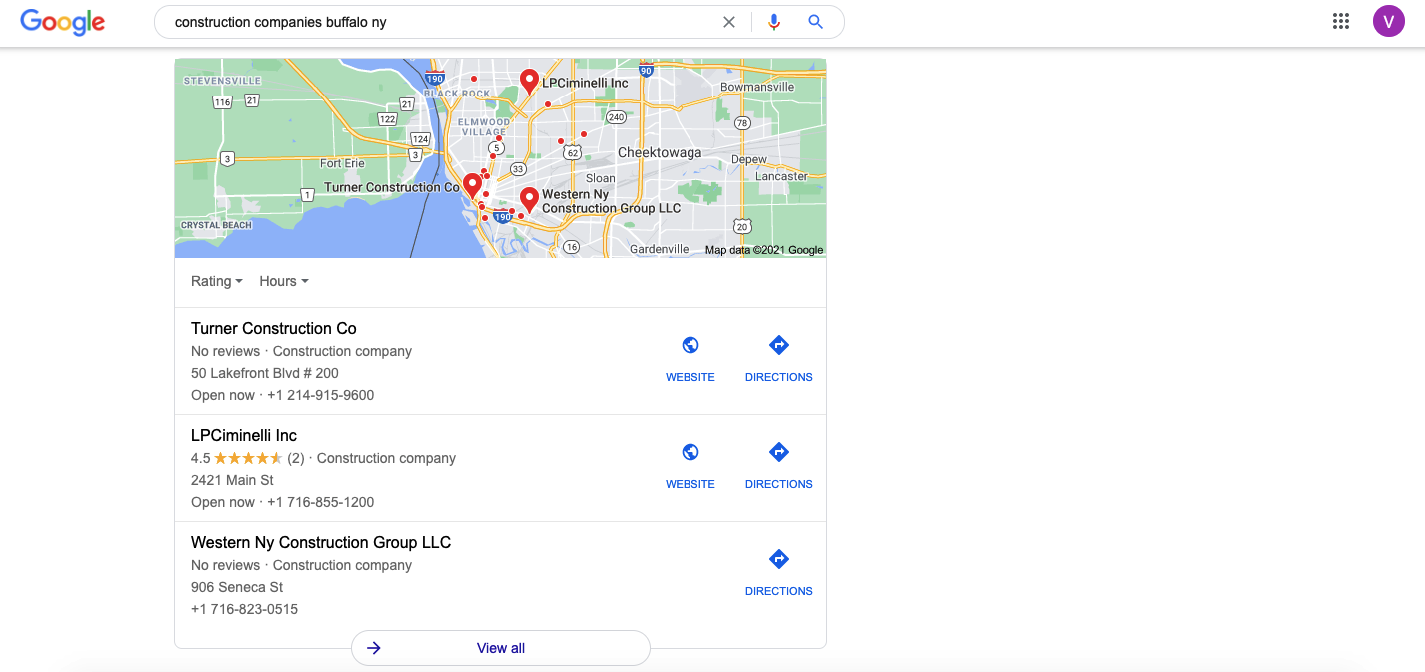Viewport: 1425px width, 672px height.
Task: Open the account avatar V
Action: coord(1388,21)
